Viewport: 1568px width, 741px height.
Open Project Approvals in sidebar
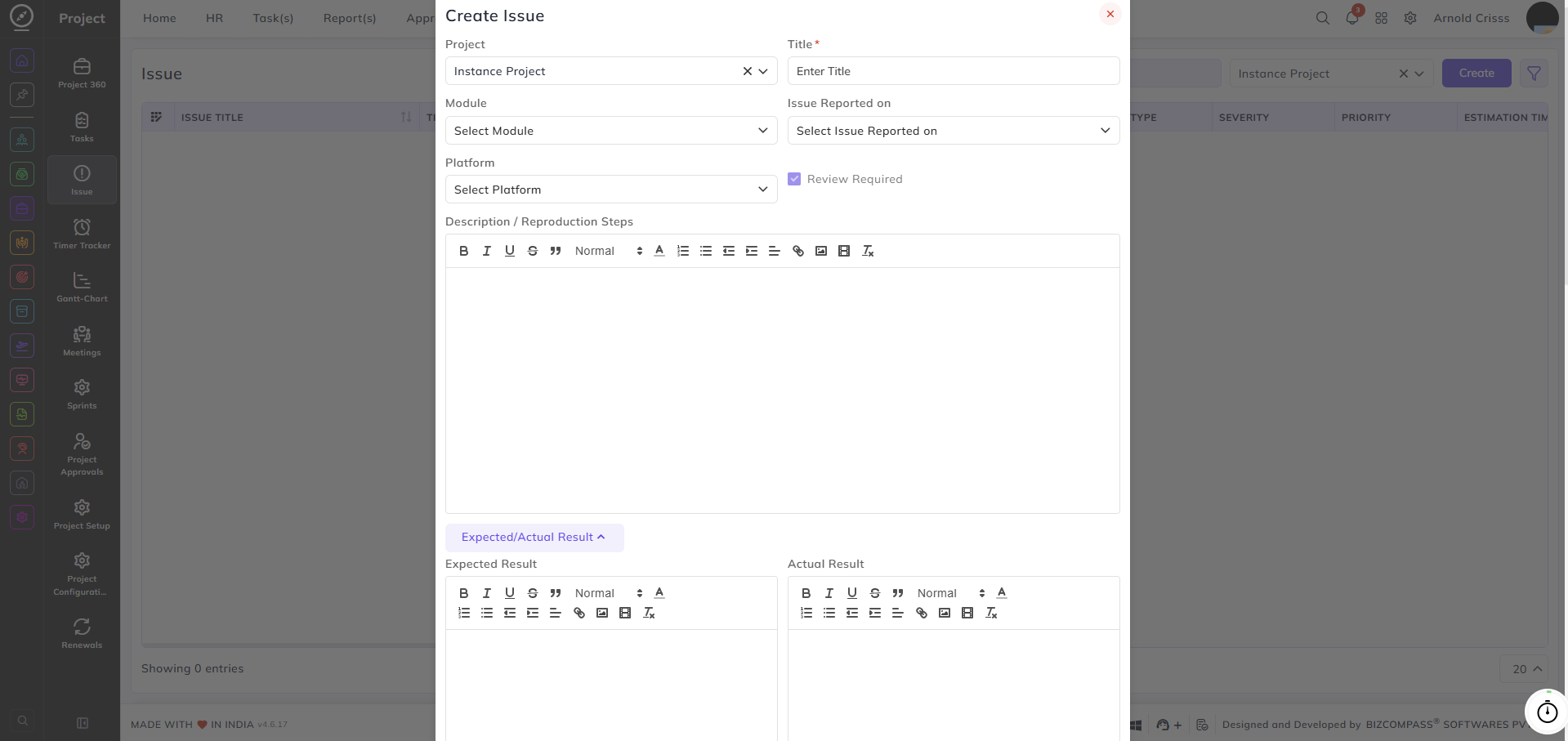[x=82, y=454]
